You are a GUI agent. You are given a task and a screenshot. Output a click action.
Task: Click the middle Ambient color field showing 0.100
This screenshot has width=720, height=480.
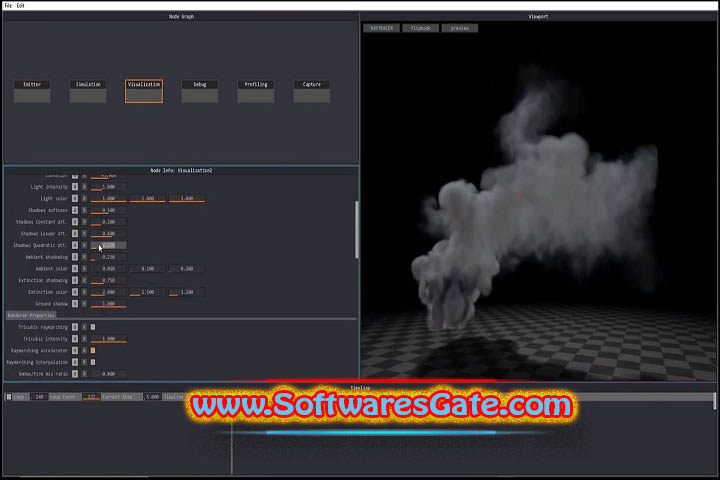click(147, 269)
